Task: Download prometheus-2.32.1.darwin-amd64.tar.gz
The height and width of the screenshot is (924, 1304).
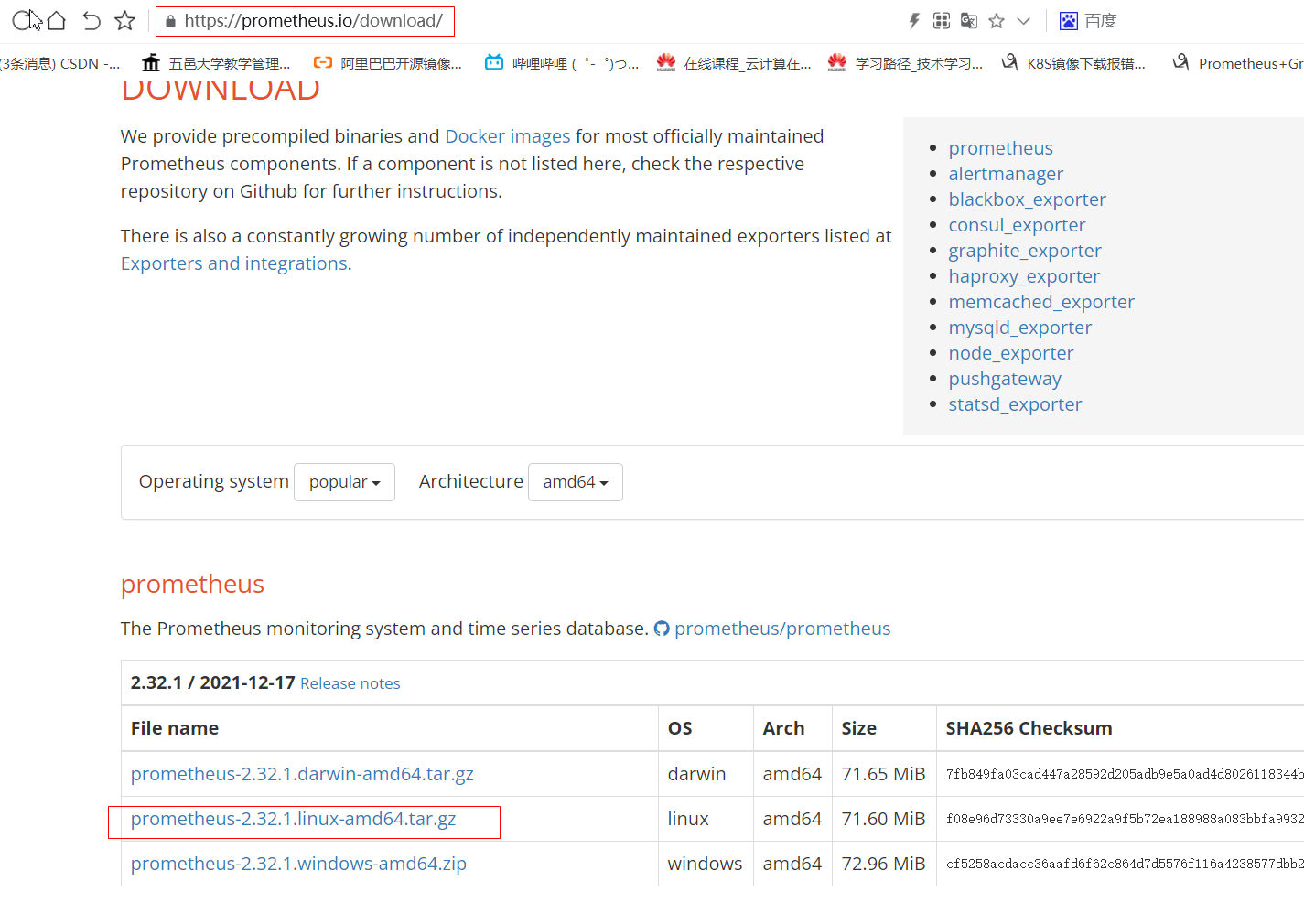Action: coord(302,774)
